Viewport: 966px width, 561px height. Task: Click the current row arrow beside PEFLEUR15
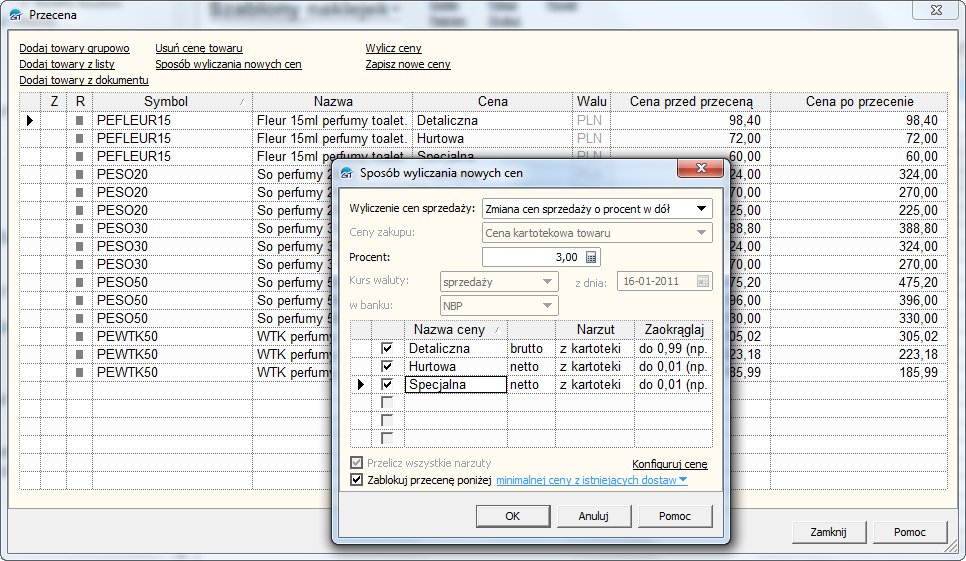tap(29, 120)
